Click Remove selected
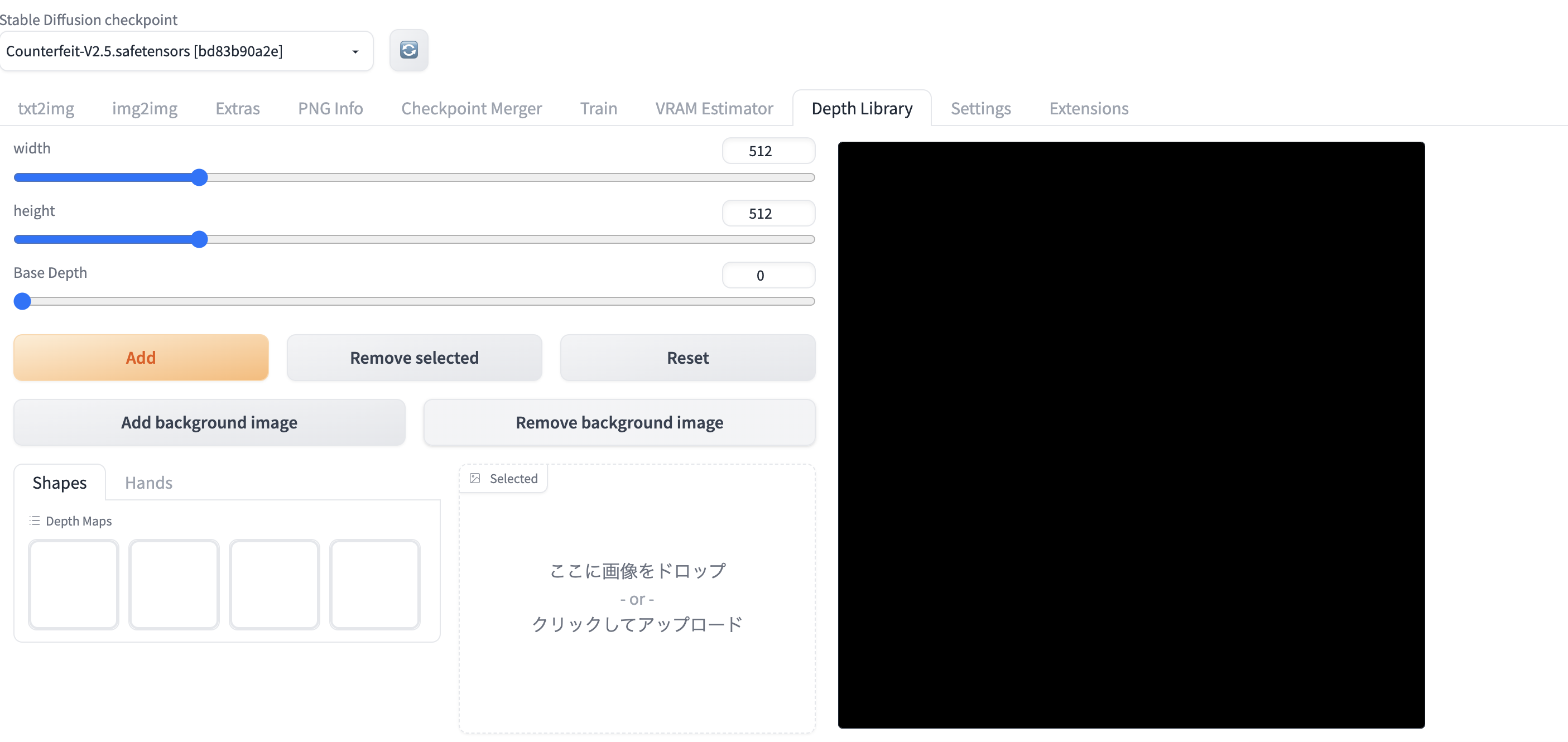The width and height of the screenshot is (1568, 742). (x=414, y=357)
